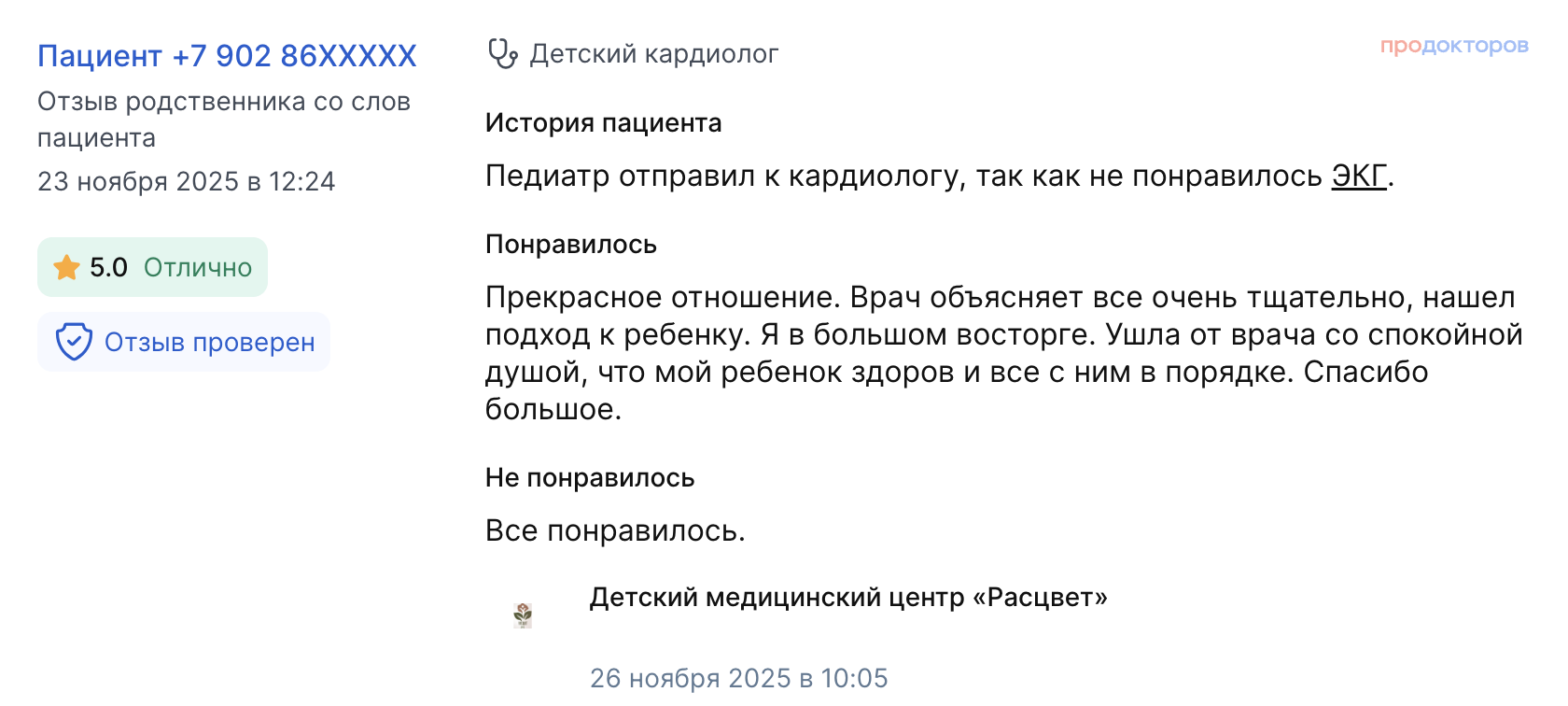The height and width of the screenshot is (706, 1568).
Task: Click the 5.0 score number
Action: click(x=108, y=268)
